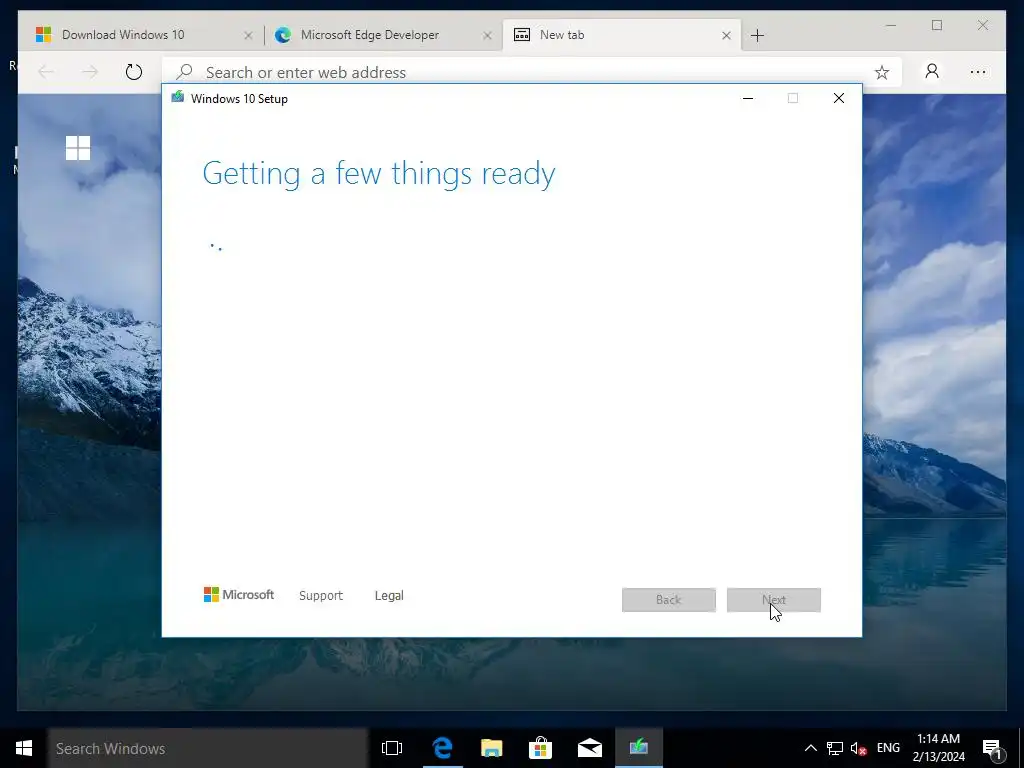Open the Edge profile icon

click(932, 71)
